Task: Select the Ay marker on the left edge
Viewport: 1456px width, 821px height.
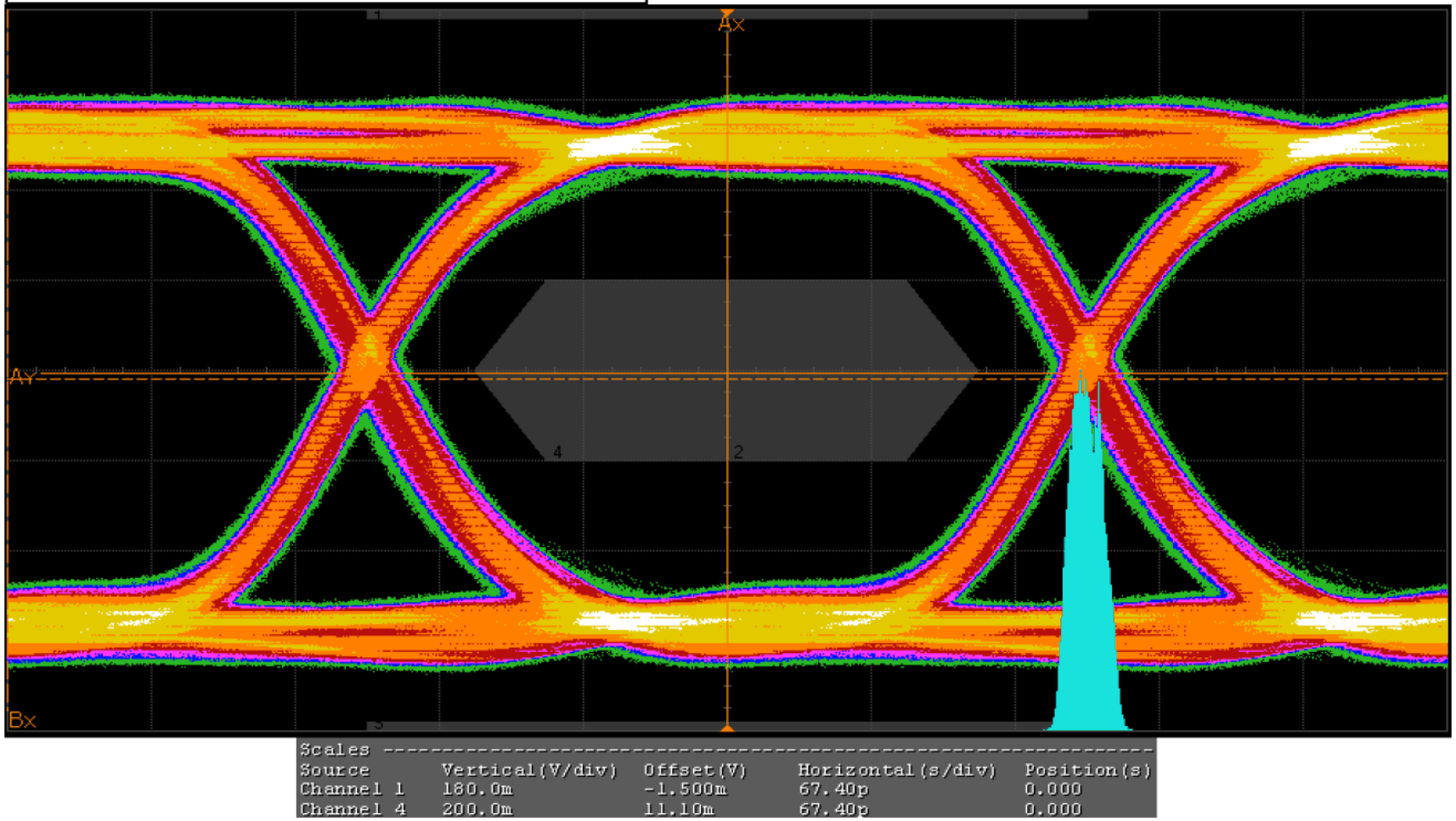Action: (x=20, y=376)
